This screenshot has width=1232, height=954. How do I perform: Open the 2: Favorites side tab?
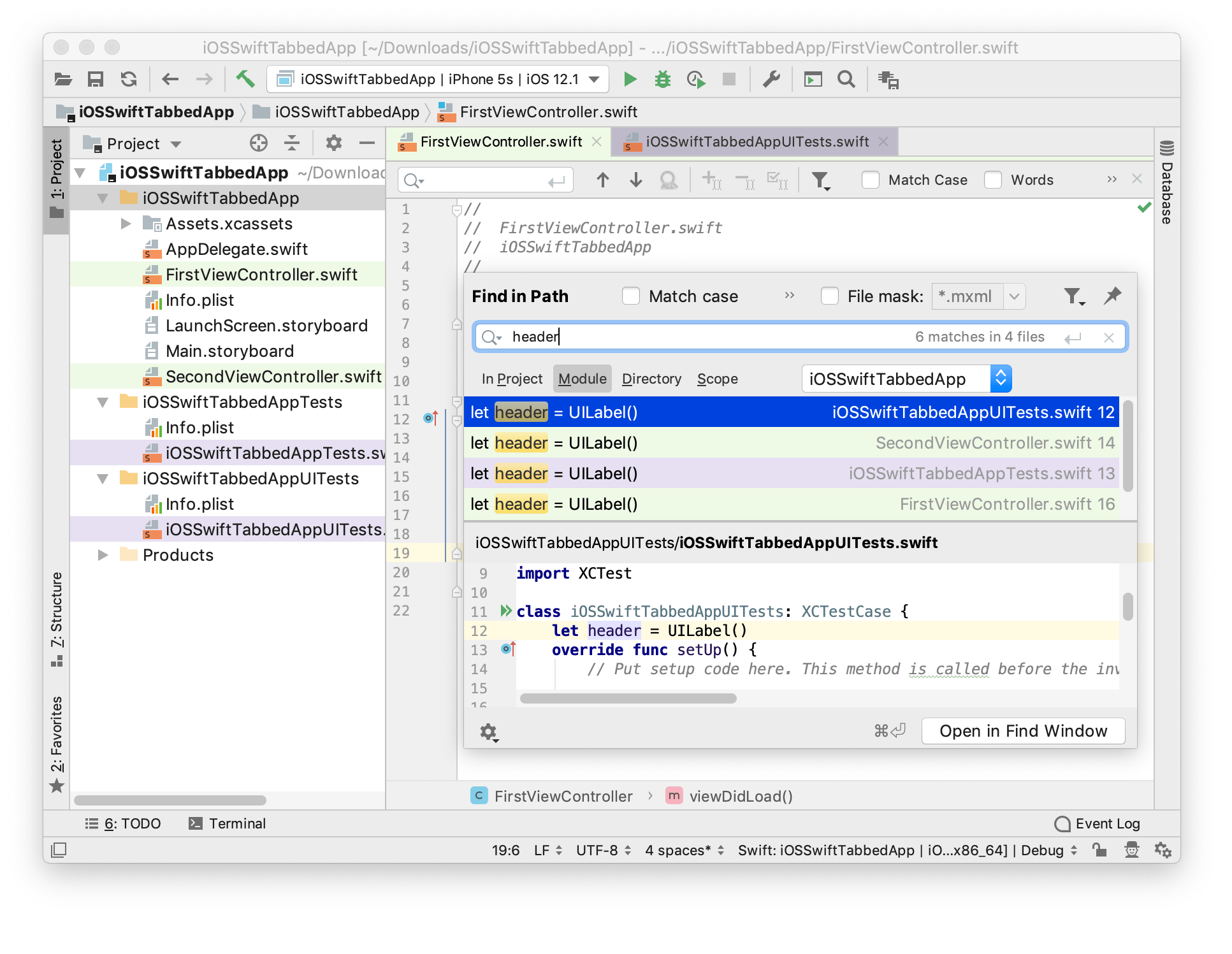(57, 744)
